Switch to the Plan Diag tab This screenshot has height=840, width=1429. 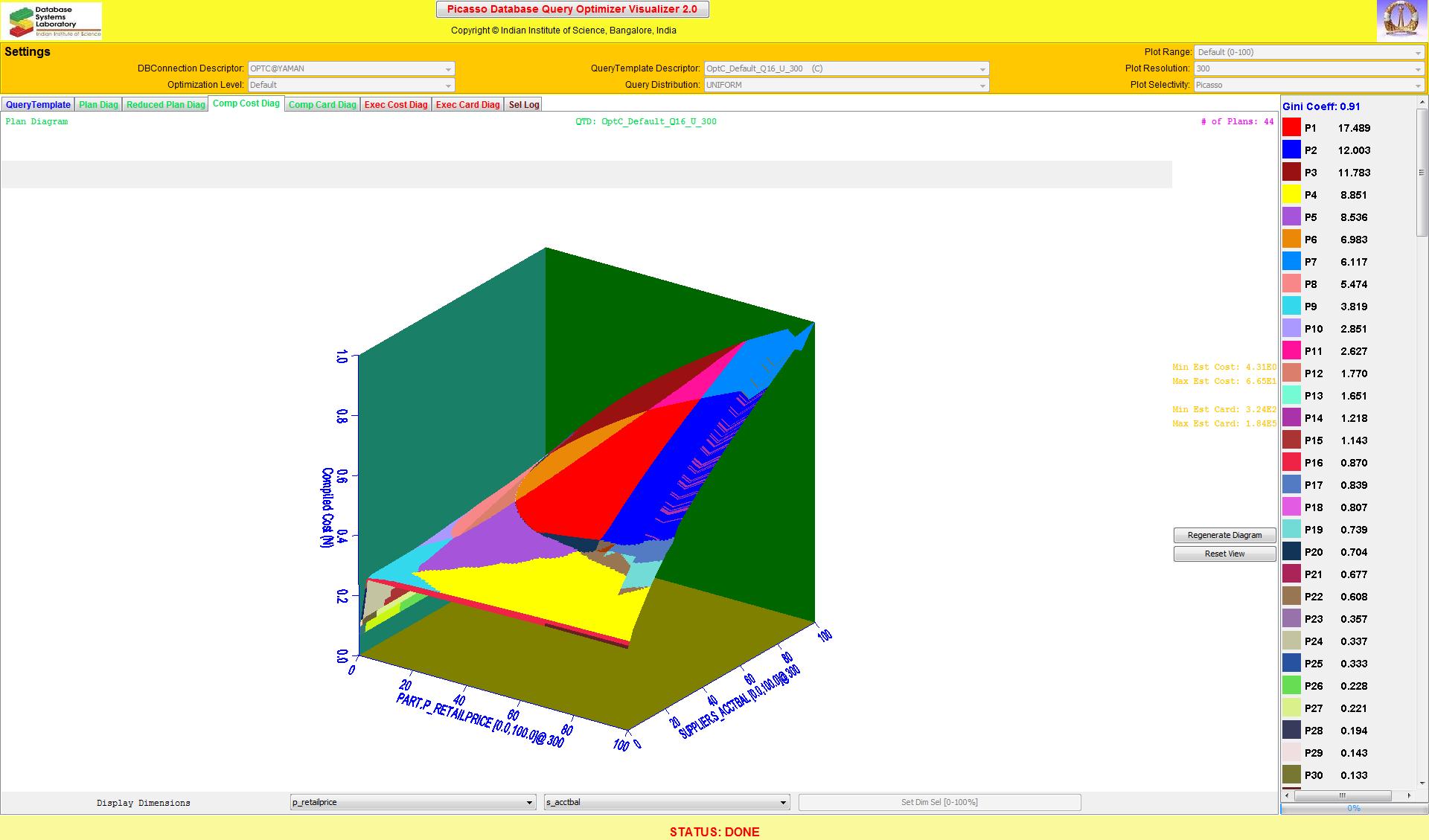[x=98, y=105]
